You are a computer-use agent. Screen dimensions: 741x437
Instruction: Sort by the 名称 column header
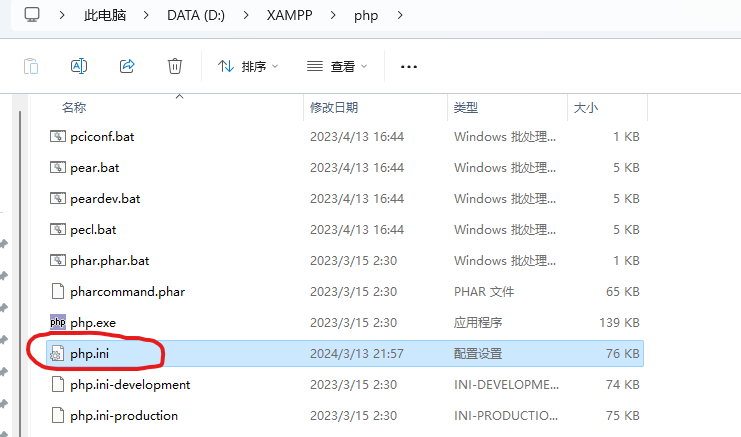[x=74, y=108]
